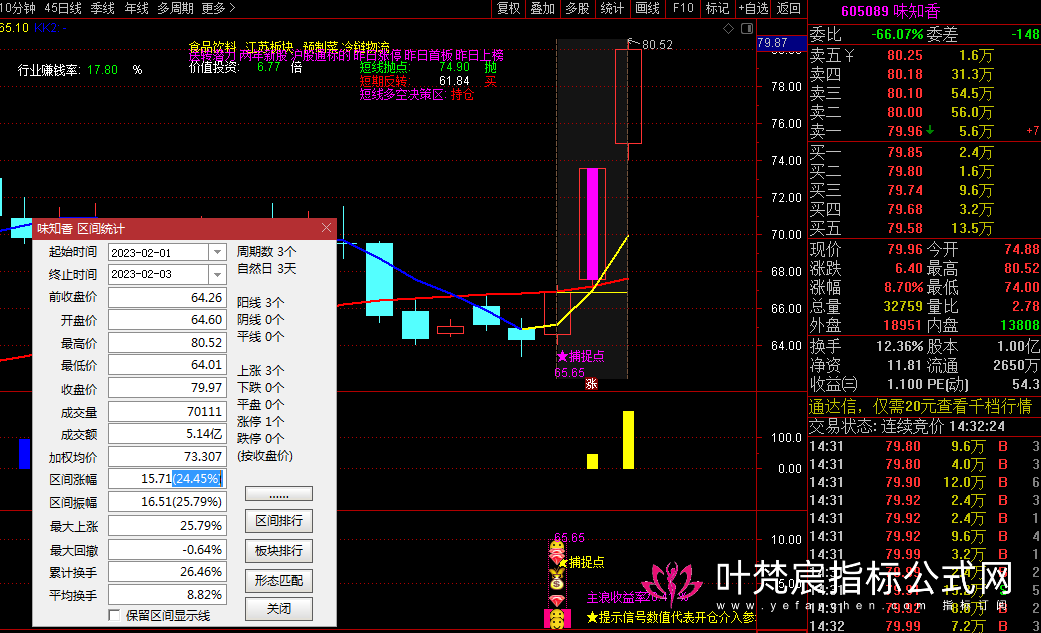Open the 终止时间 date dropdown arrow
Viewport: 1041px width, 633px height.
pos(217,274)
